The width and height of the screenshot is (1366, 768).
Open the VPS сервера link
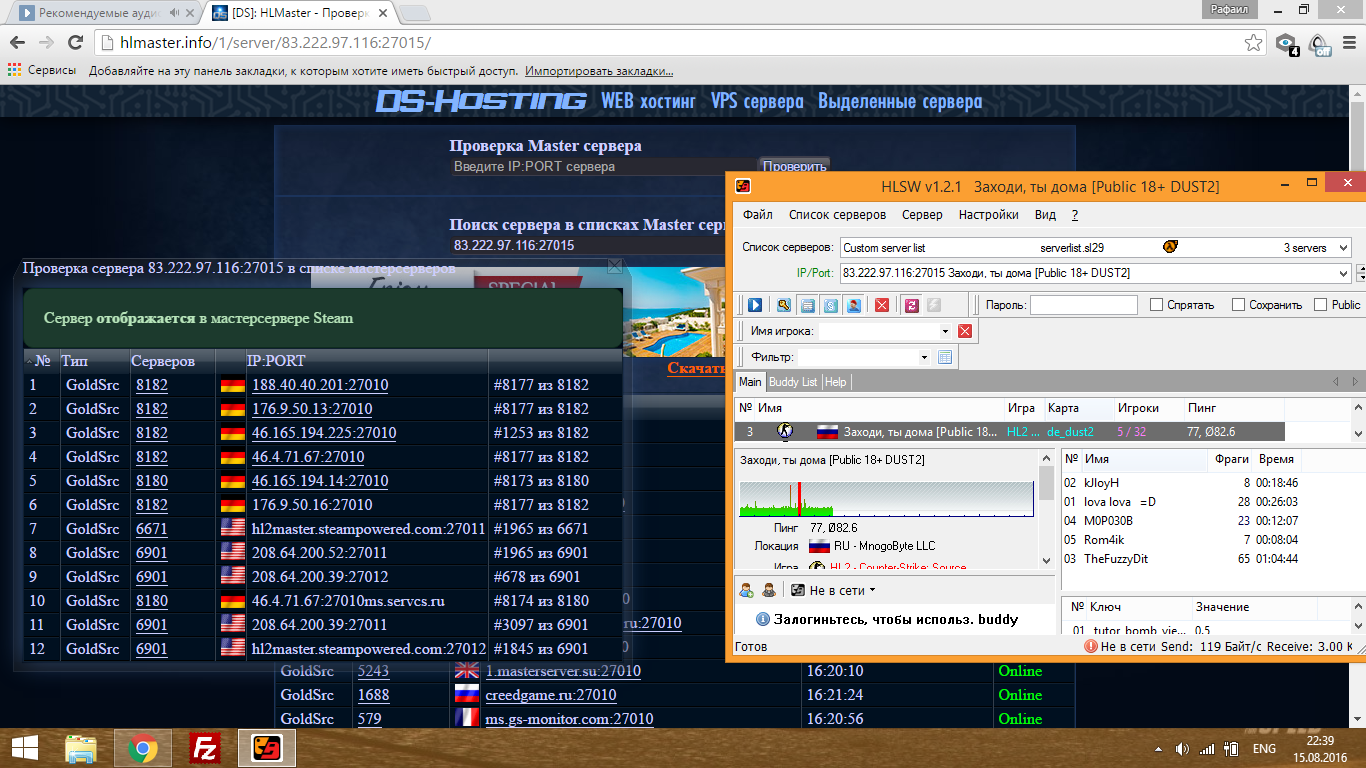pos(757,101)
